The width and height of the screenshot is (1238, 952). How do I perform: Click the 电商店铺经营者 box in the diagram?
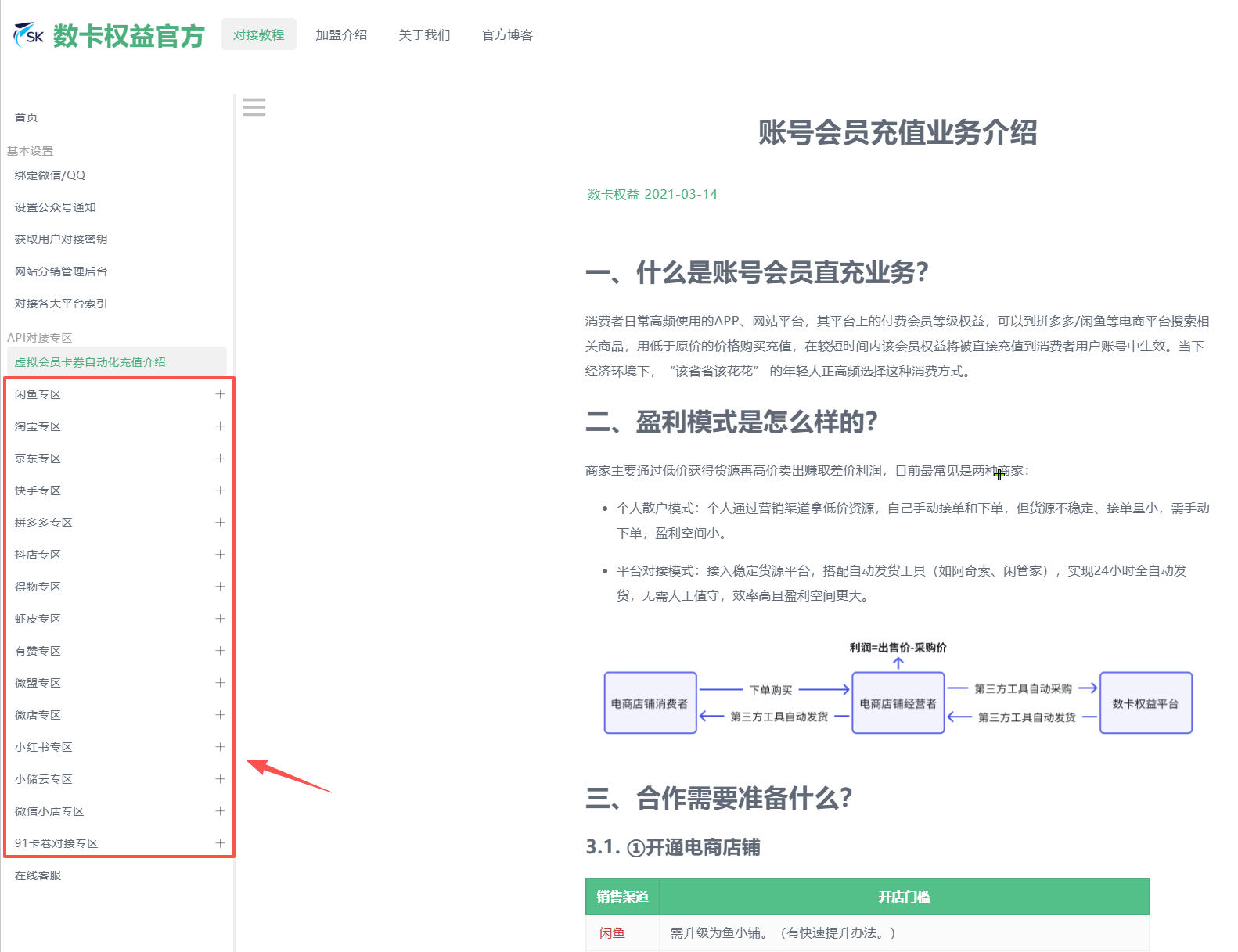[898, 702]
